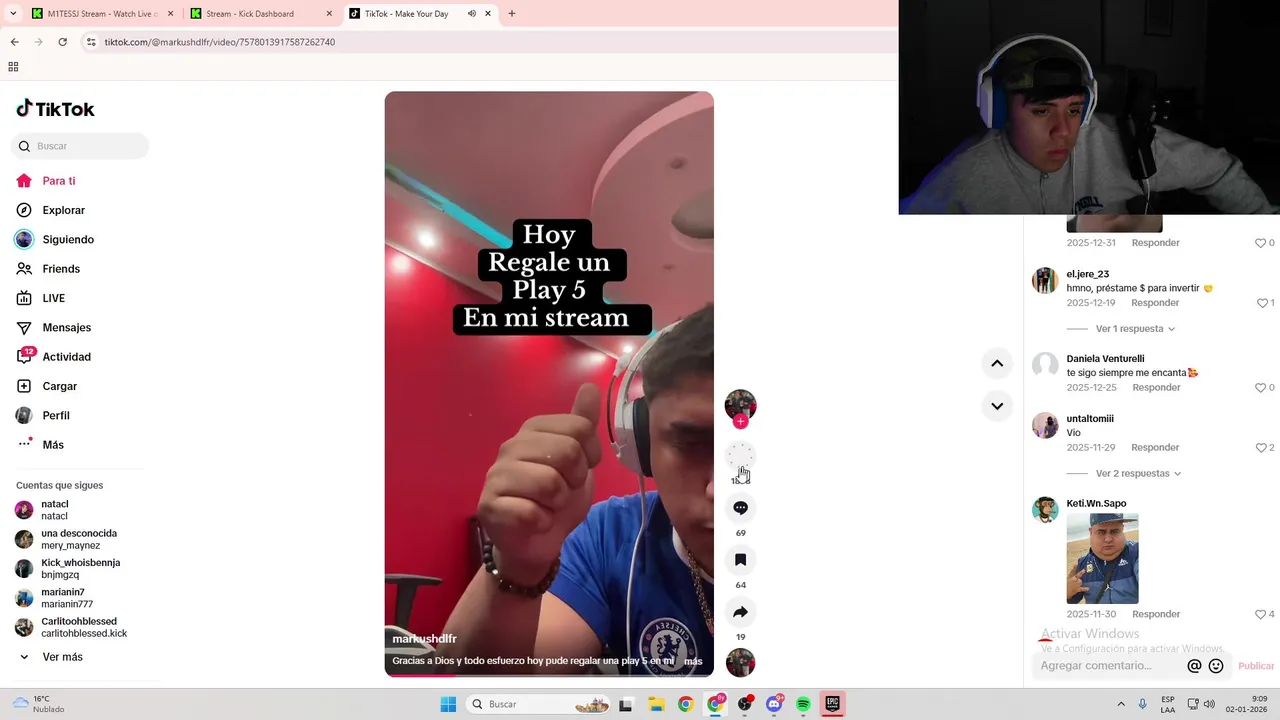Open a new browser tab
The image size is (1280, 720).
click(512, 14)
